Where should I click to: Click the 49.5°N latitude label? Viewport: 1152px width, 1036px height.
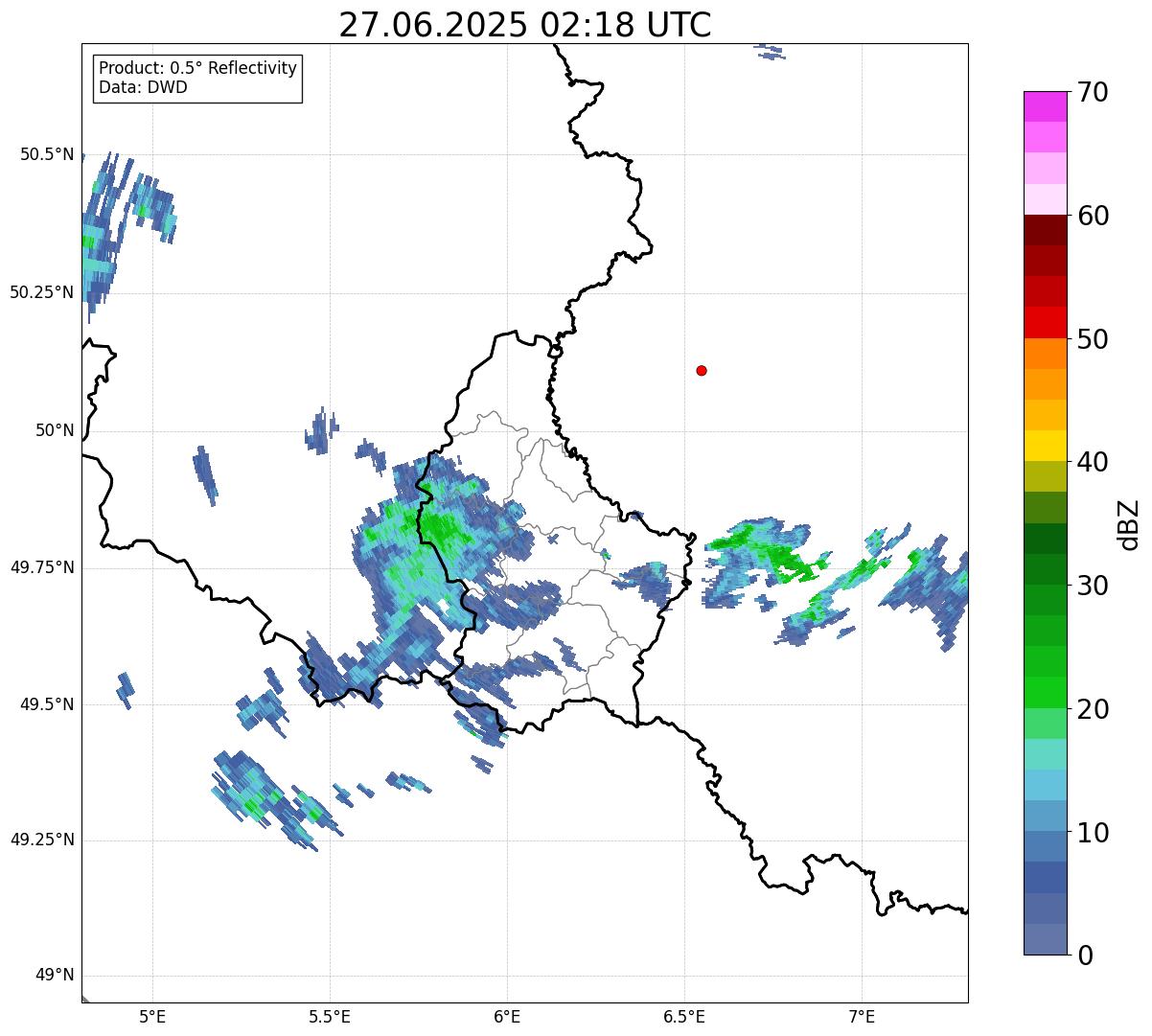tap(46, 704)
